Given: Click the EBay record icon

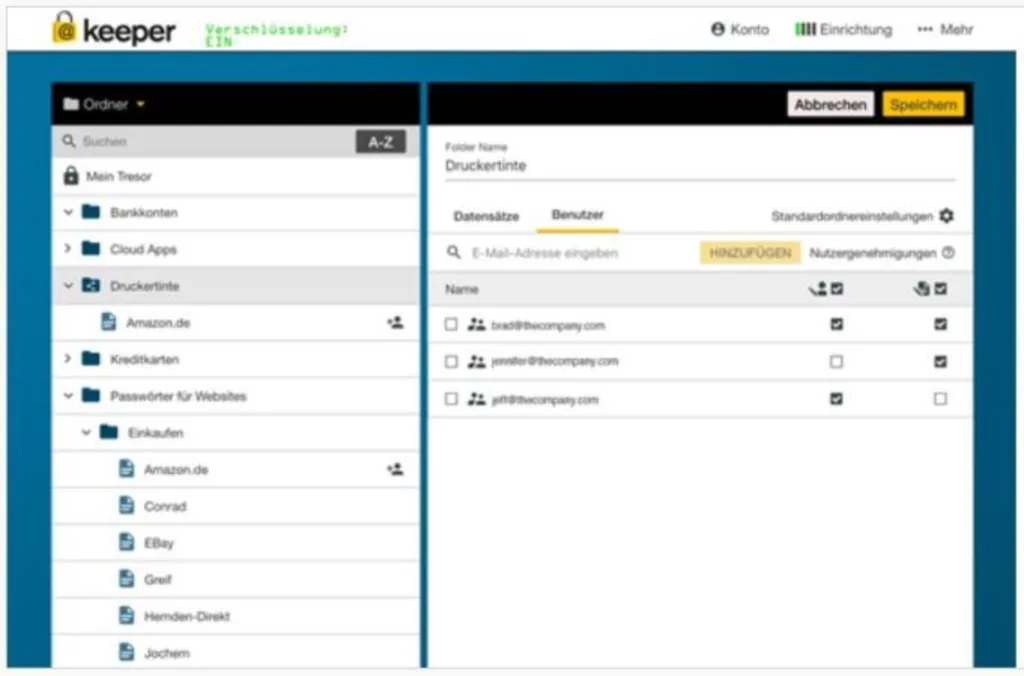Looking at the screenshot, I should click(x=127, y=542).
